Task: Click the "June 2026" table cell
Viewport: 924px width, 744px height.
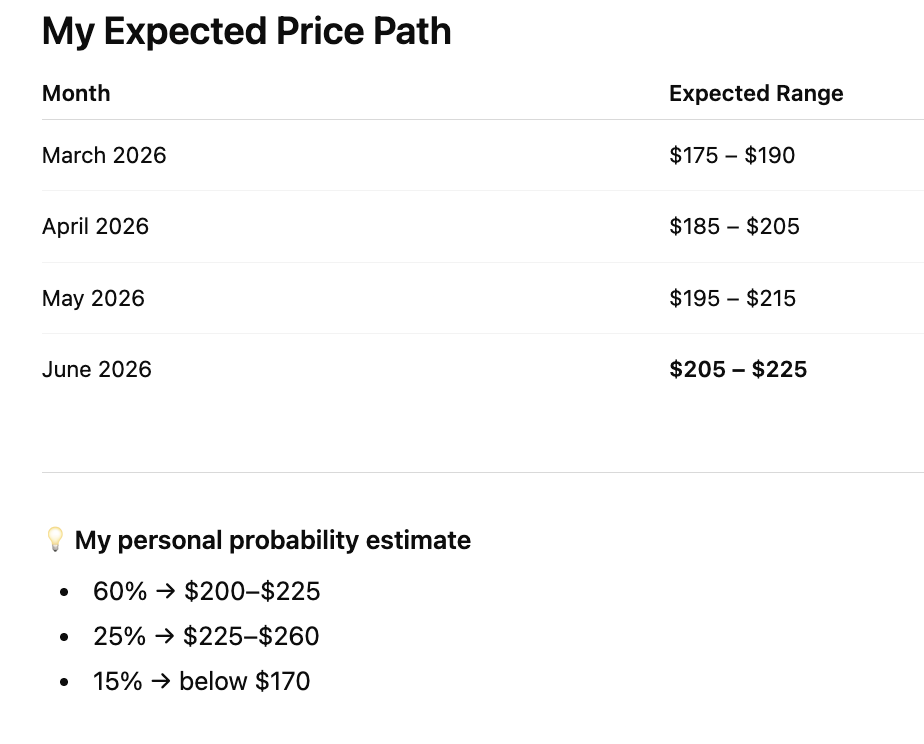Action: pos(97,370)
